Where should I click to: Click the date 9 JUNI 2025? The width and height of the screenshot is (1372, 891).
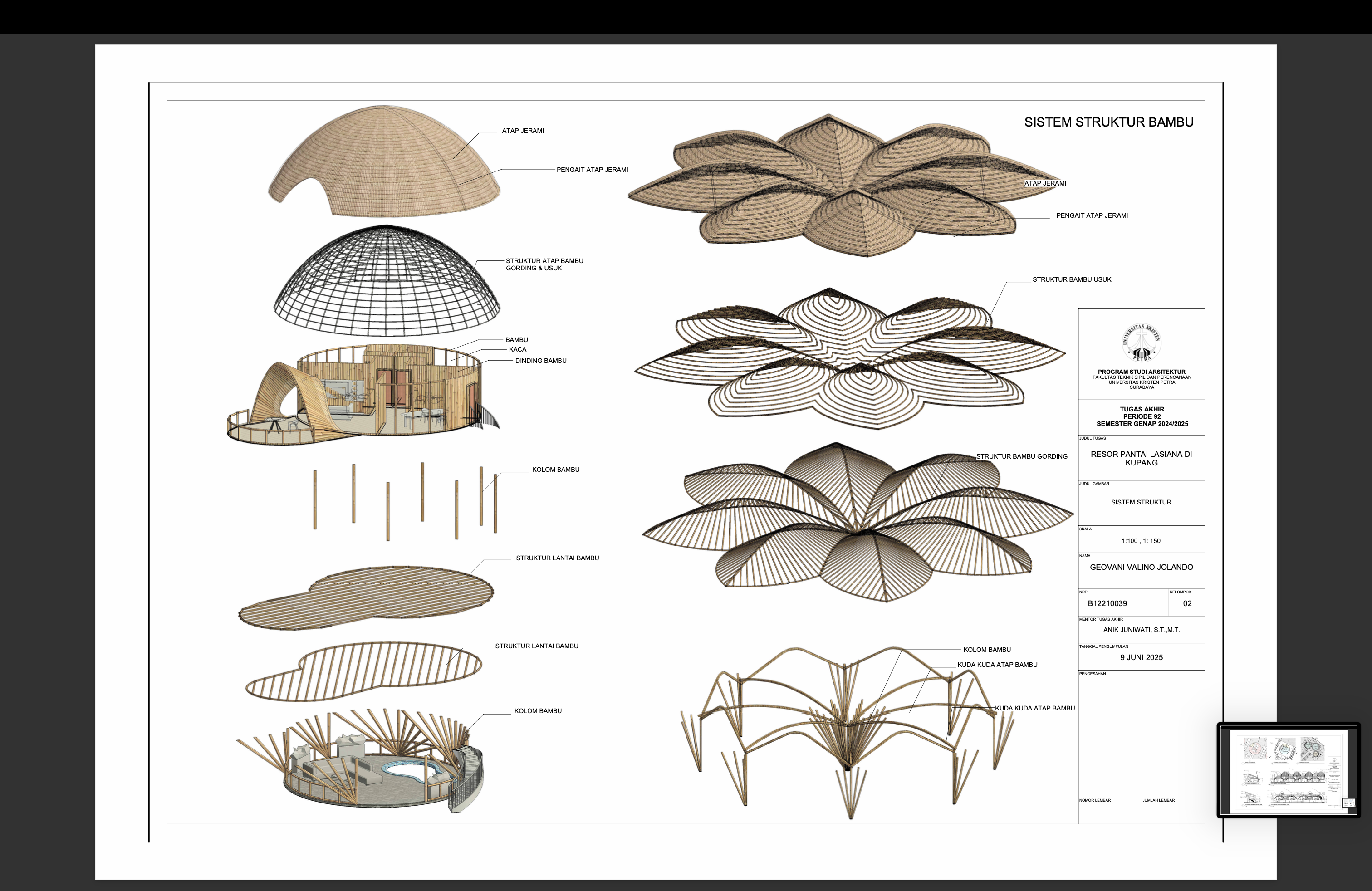pos(1141,657)
